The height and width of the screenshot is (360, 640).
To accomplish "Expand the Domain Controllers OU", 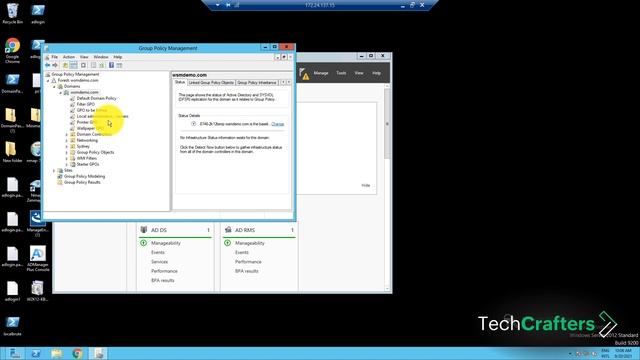I will point(67,134).
